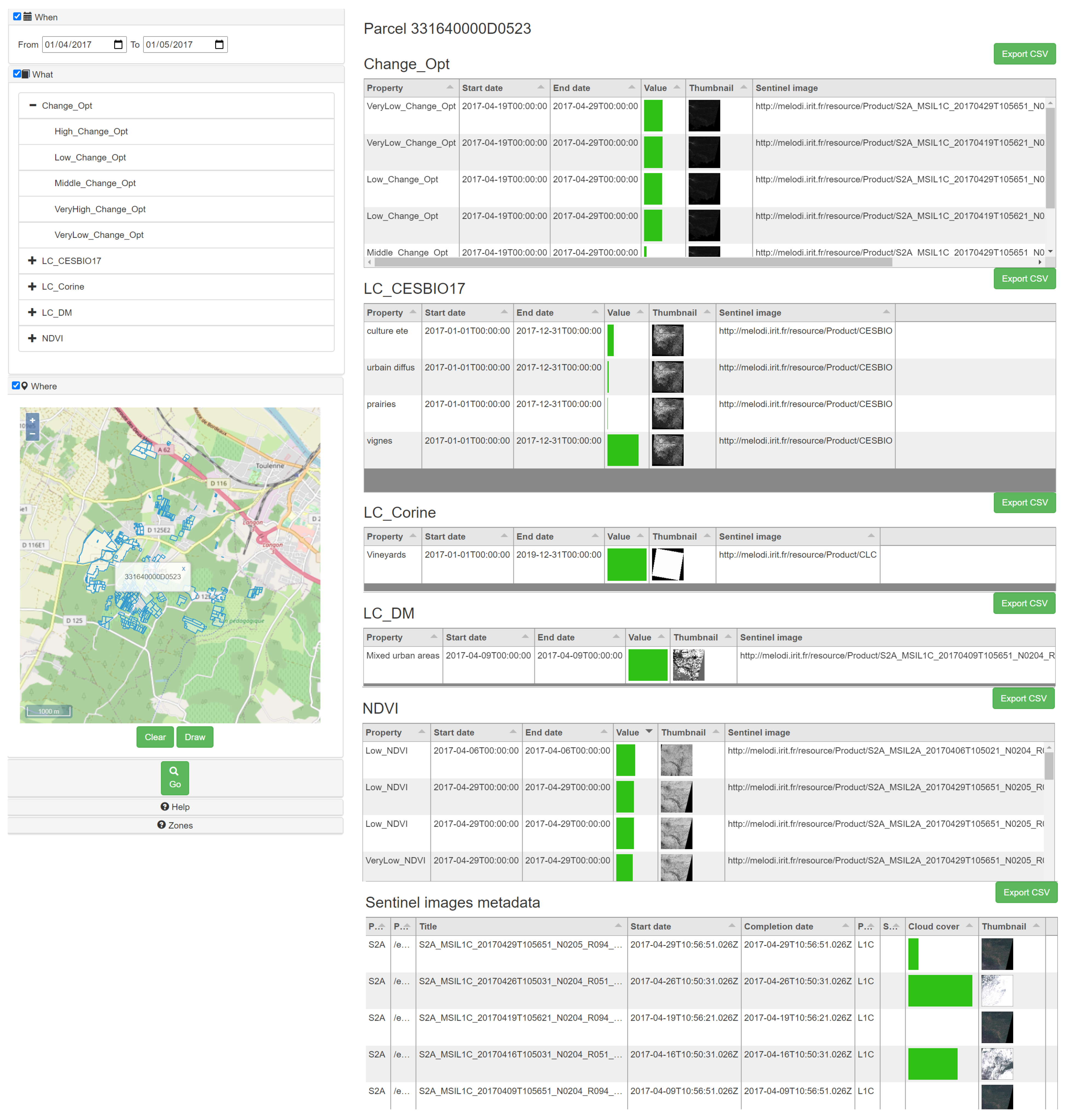Uncheck the What filter checkbox
This screenshot has height=1120, width=1068.
click(17, 73)
